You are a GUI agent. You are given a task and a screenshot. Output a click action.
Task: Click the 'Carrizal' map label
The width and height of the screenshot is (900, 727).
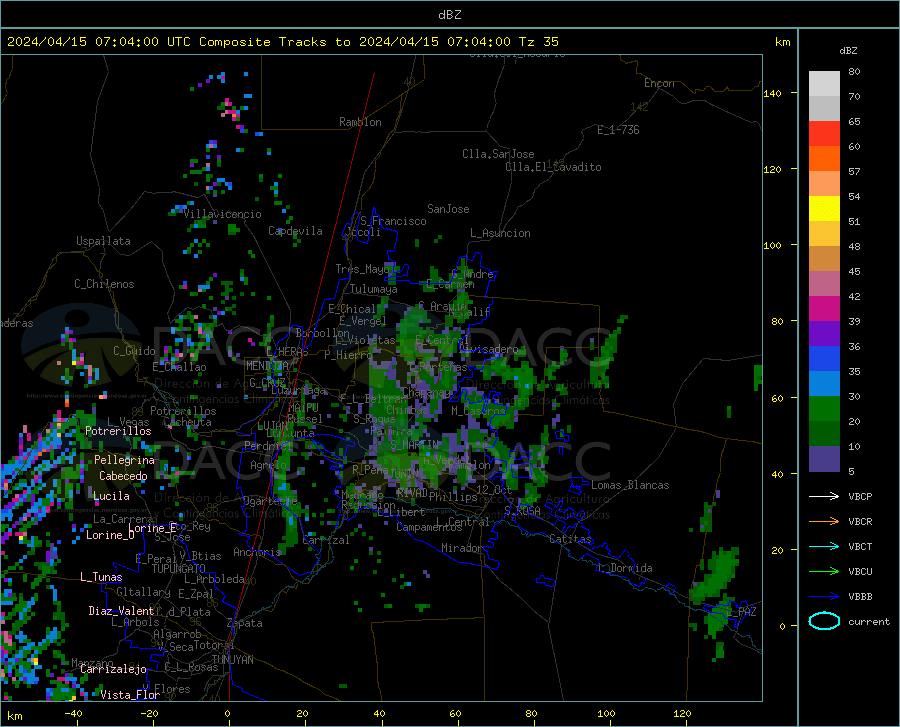pos(325,540)
